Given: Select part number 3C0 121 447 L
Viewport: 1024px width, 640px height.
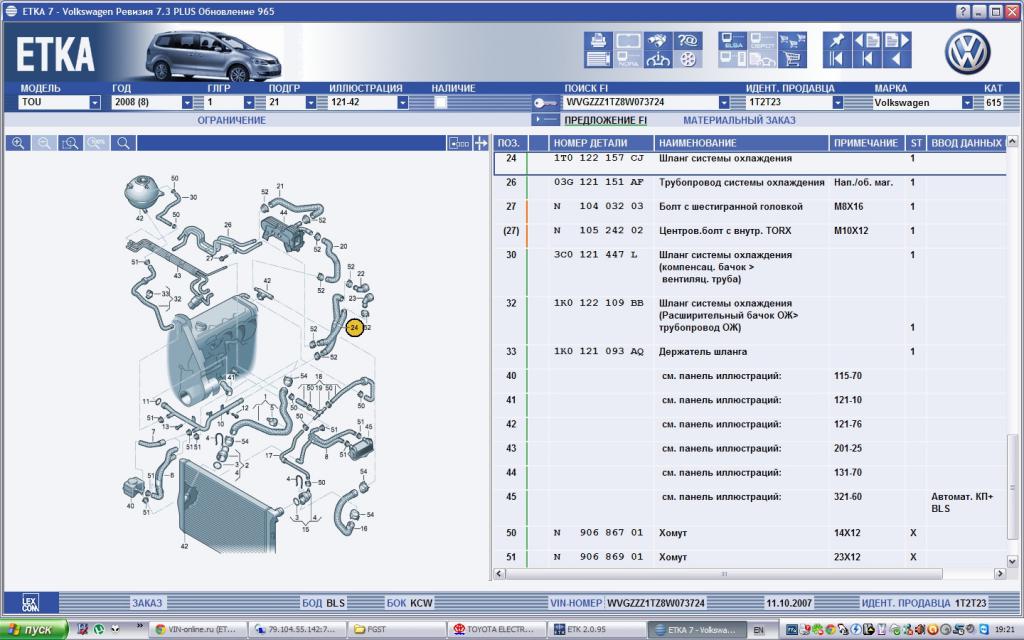Looking at the screenshot, I should point(595,255).
